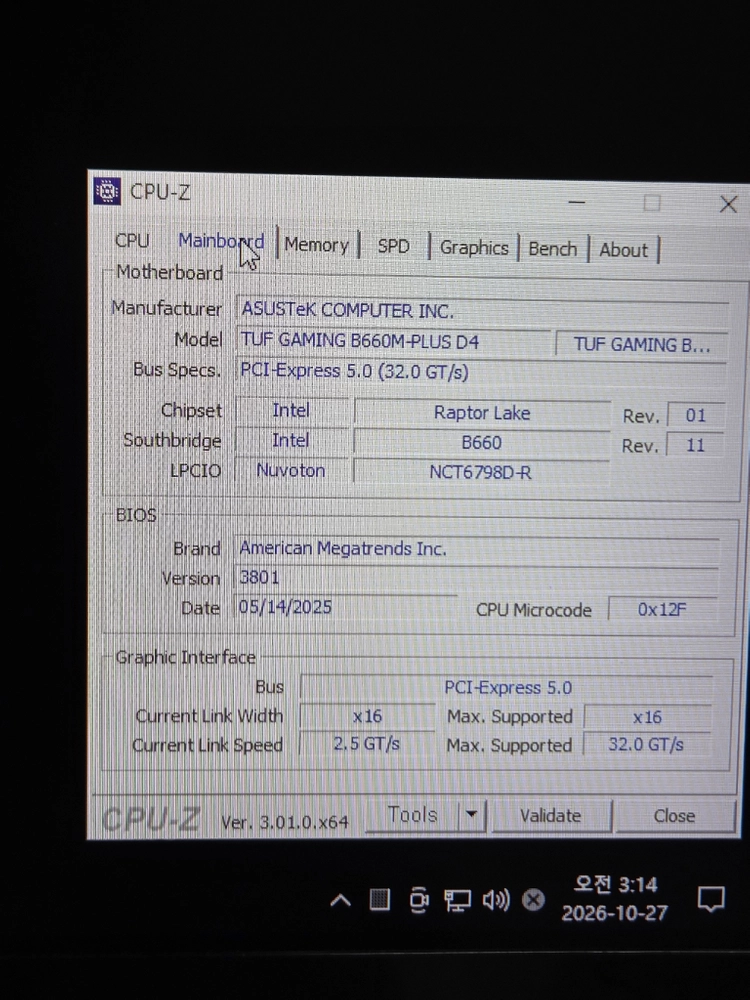Click the current link width x16 value

[367, 716]
